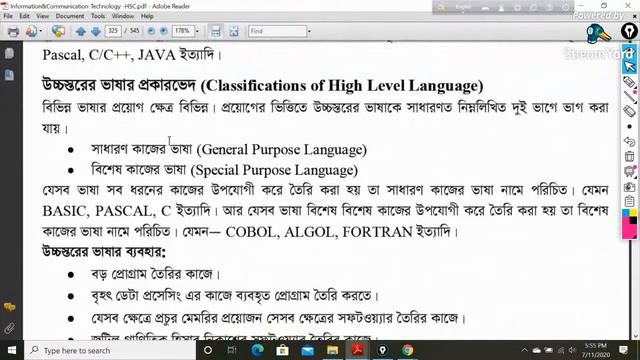
Task: Select the line pen drawing tool
Action: pos(629,96)
